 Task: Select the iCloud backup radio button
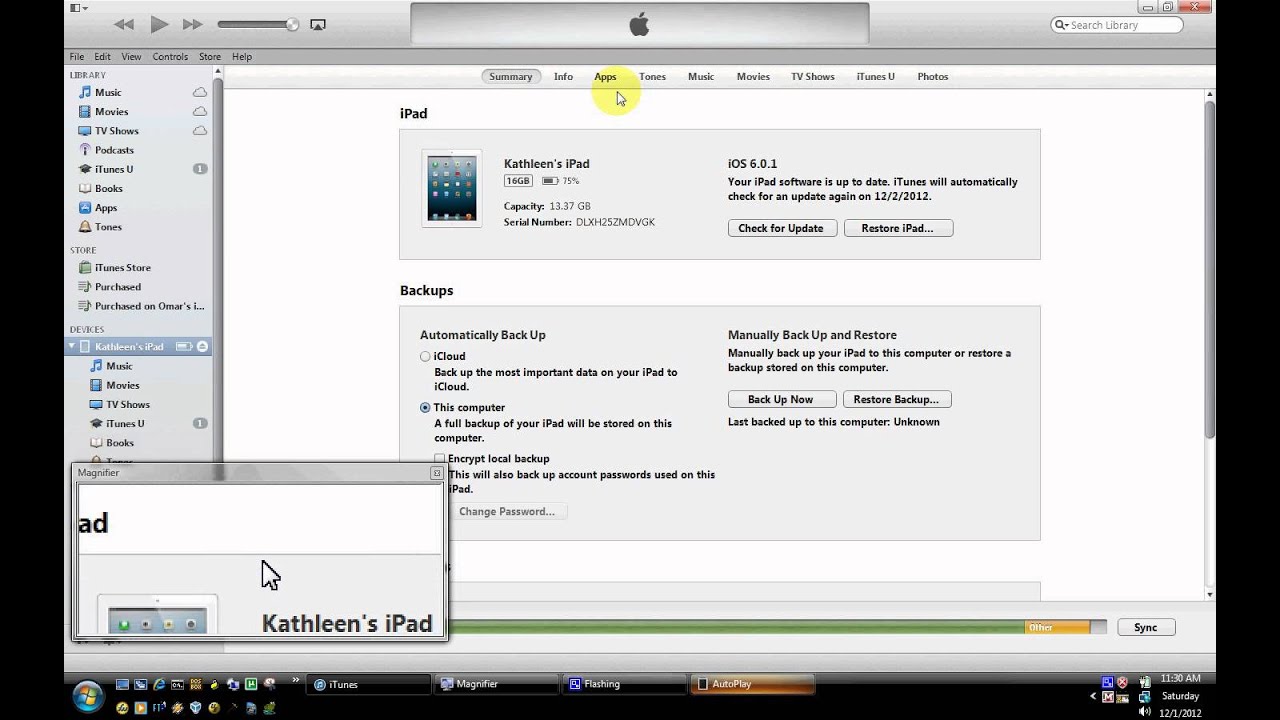click(425, 356)
